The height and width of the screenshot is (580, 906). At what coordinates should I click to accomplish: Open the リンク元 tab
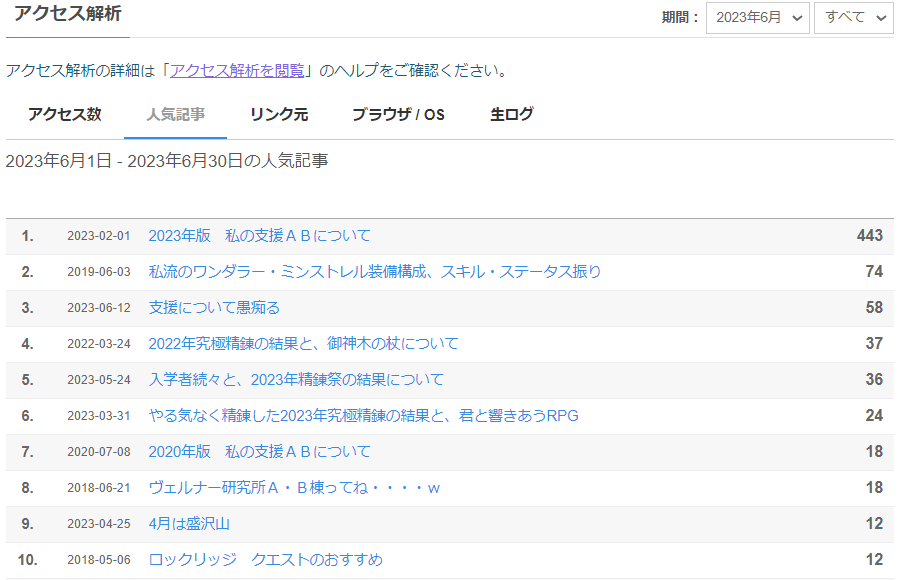(x=279, y=114)
